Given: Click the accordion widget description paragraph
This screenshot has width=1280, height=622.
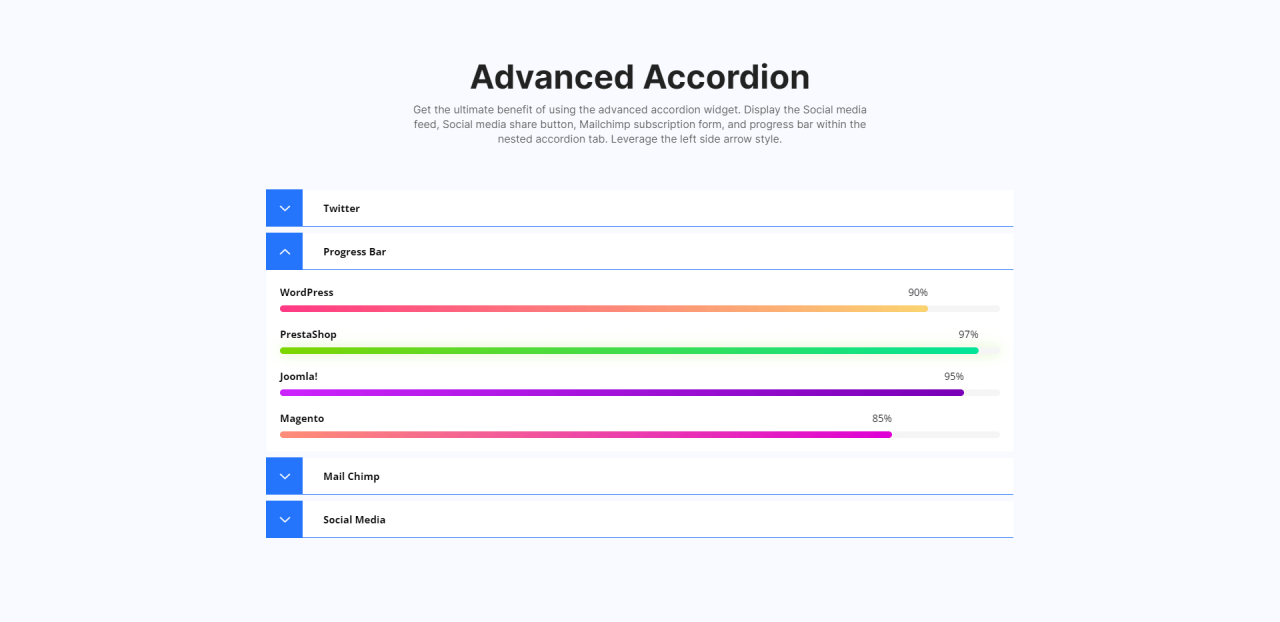Looking at the screenshot, I should pos(640,124).
